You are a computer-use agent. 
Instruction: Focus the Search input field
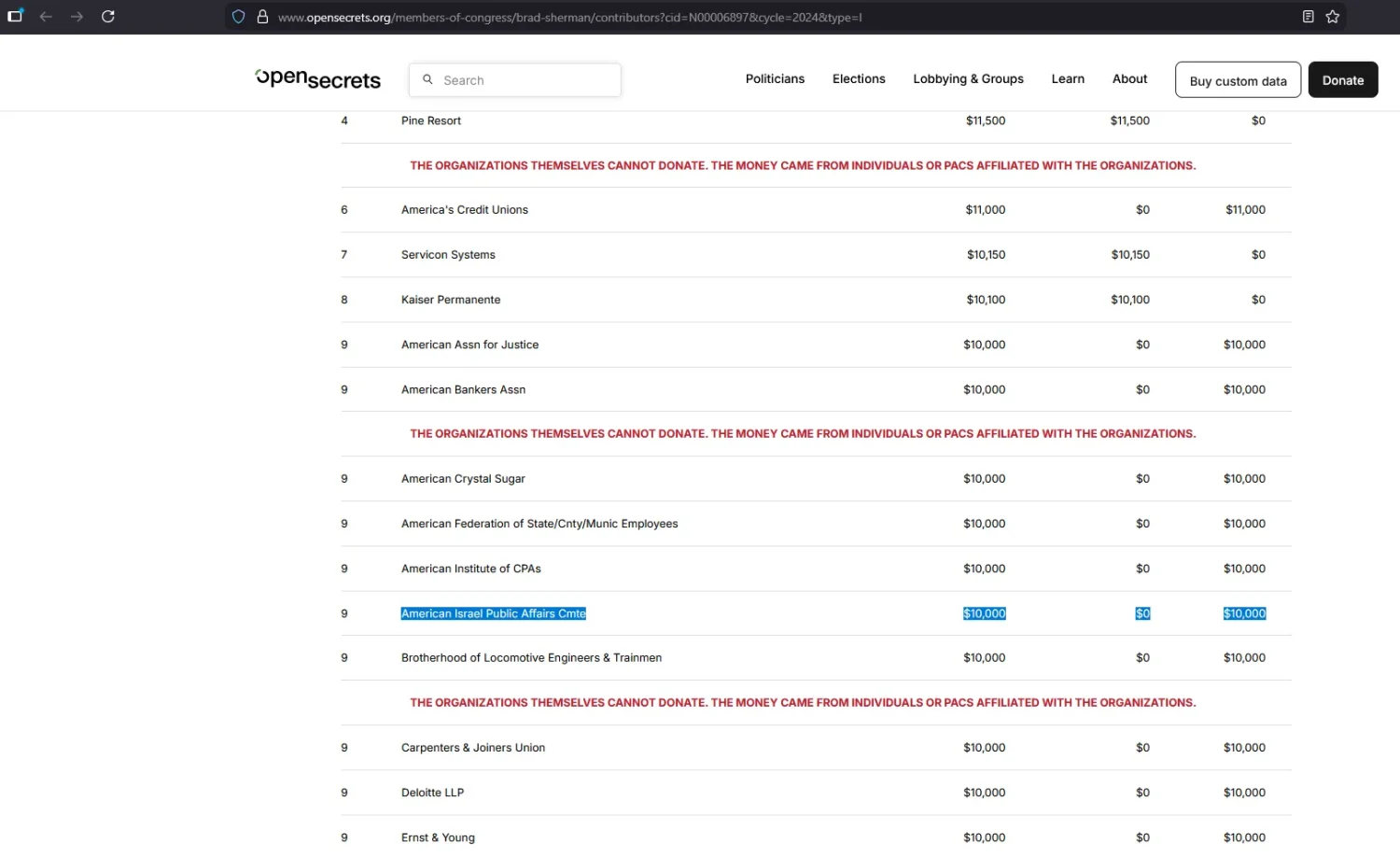pyautogui.click(x=515, y=80)
